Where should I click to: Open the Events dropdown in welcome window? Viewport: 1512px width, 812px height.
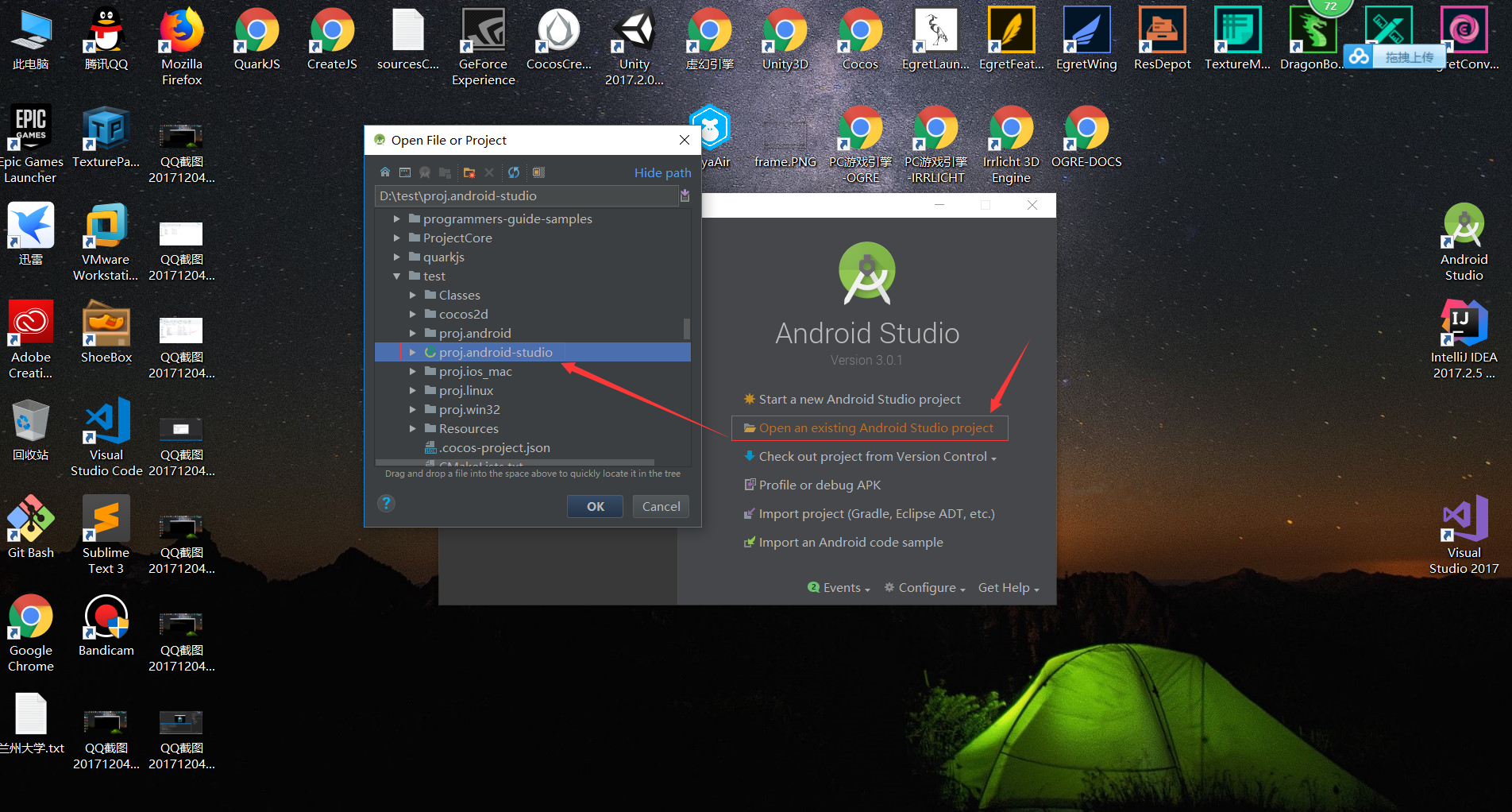(839, 588)
